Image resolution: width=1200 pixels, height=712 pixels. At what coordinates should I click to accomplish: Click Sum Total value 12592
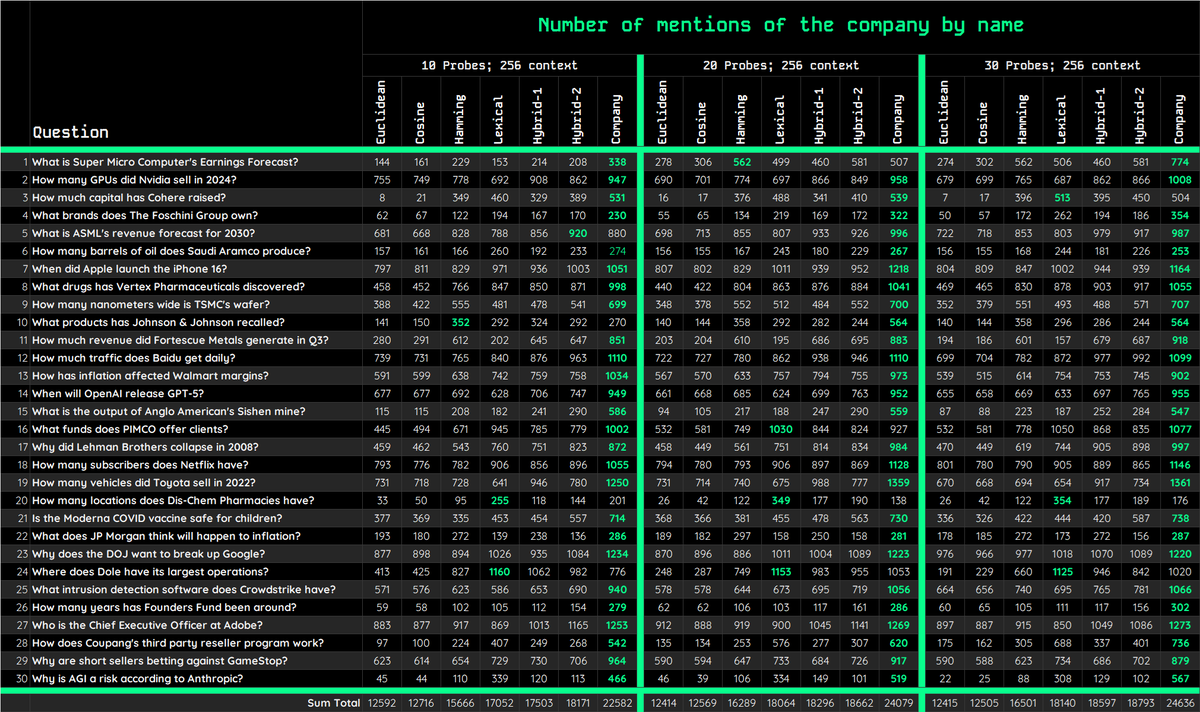coord(382,703)
